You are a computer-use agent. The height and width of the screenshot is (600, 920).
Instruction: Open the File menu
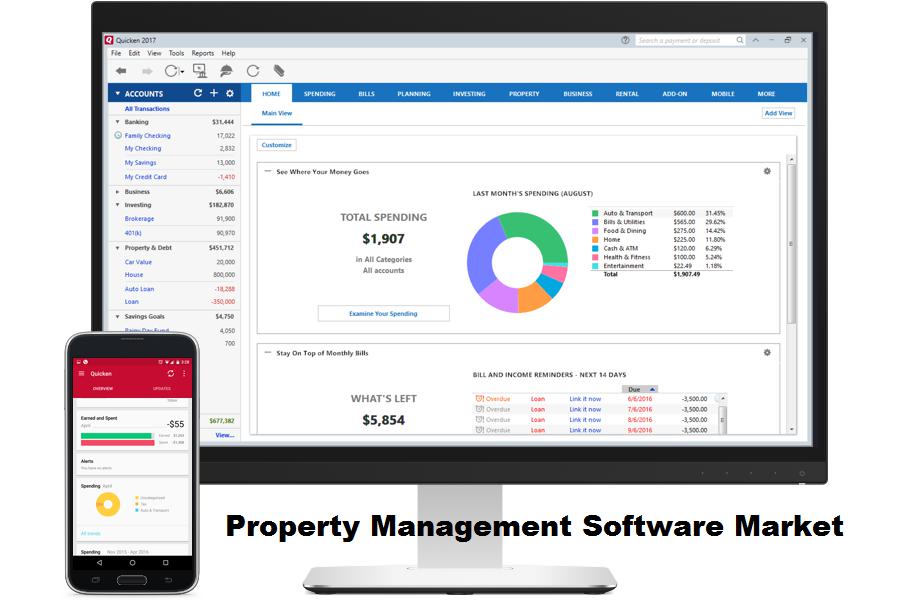coord(116,53)
